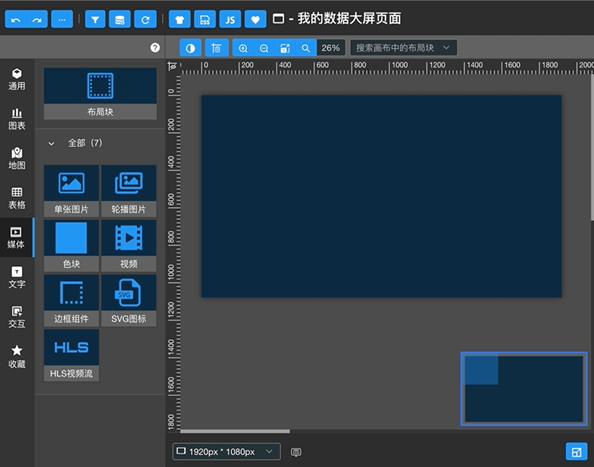Toggle the alignment guides button
This screenshot has width=594, height=467.
(x=216, y=48)
